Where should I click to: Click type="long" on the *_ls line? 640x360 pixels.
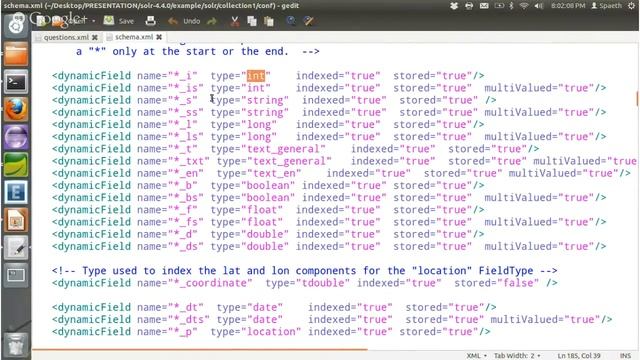(x=244, y=137)
